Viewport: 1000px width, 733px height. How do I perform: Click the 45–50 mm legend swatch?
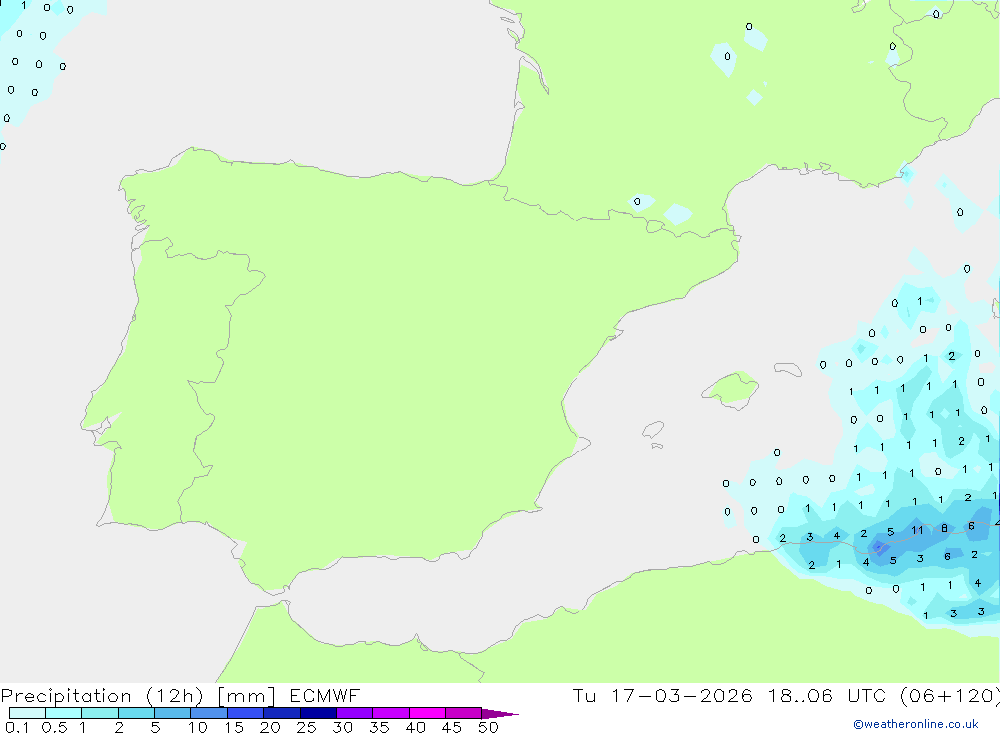463,713
